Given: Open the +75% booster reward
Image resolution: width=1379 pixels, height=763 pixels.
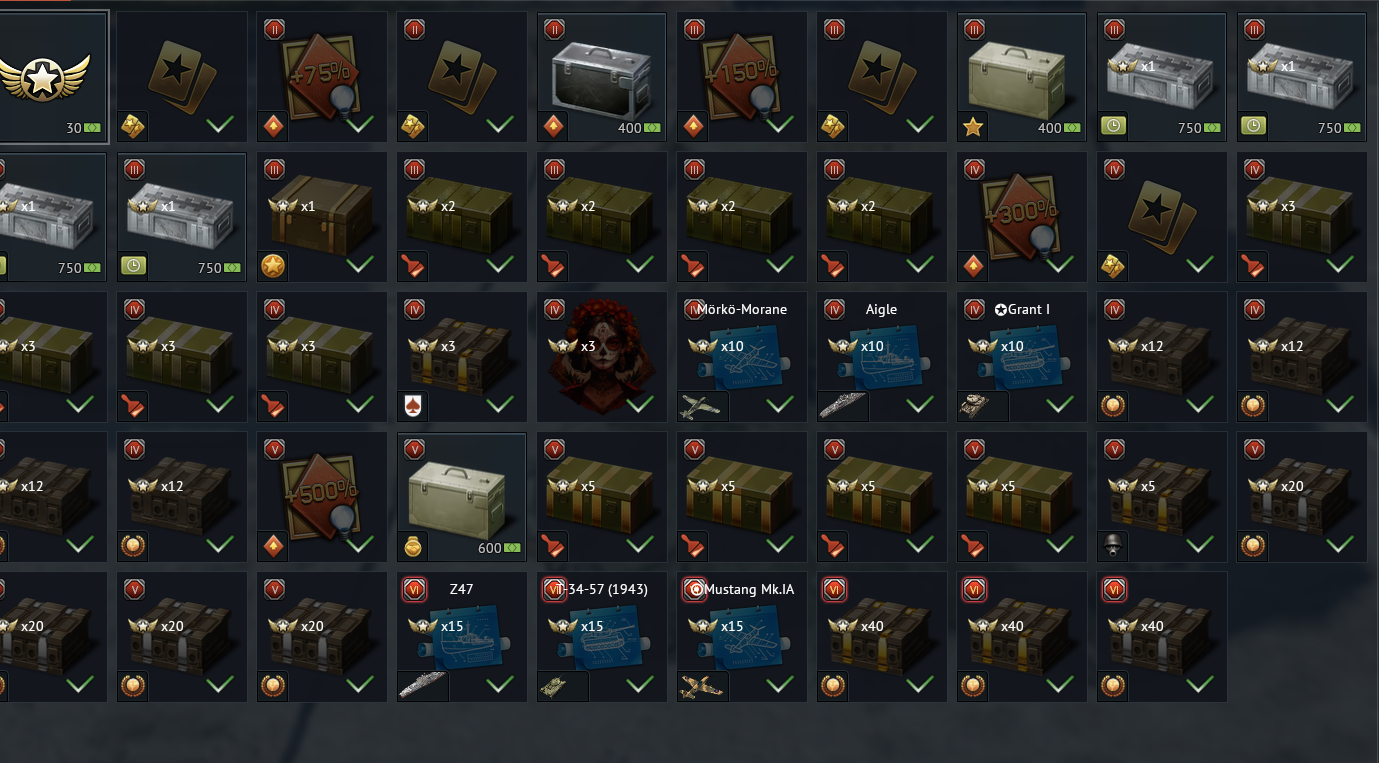Looking at the screenshot, I should 322,77.
